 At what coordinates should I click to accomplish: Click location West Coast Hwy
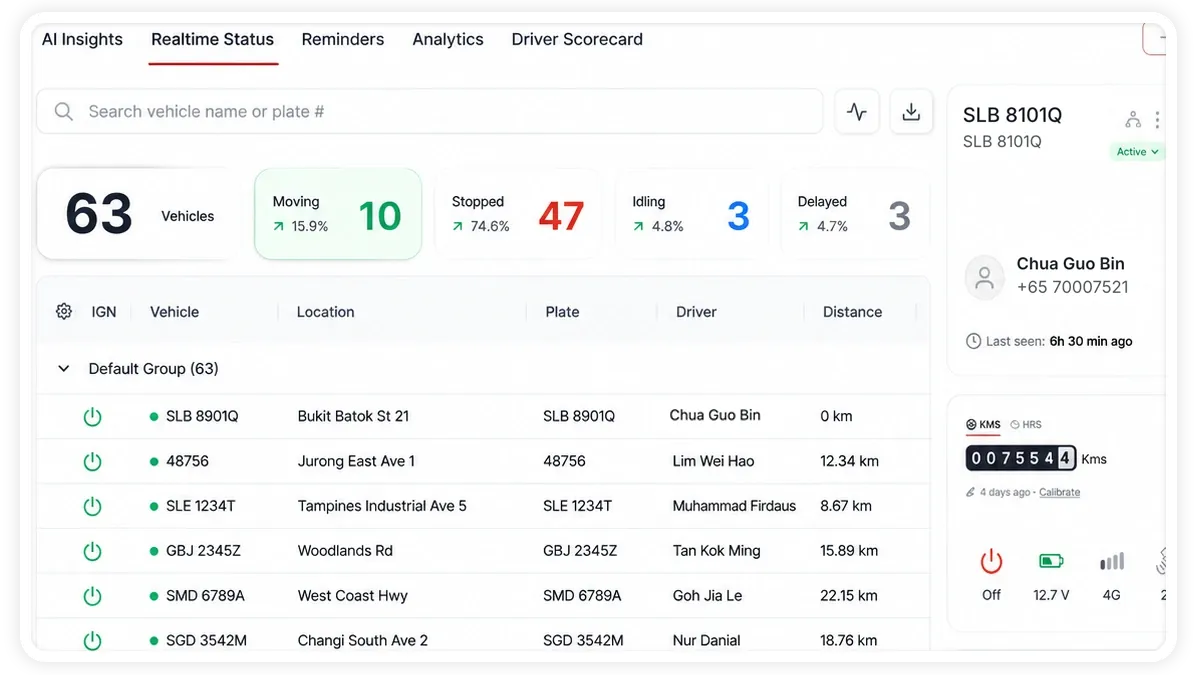[x=352, y=596]
